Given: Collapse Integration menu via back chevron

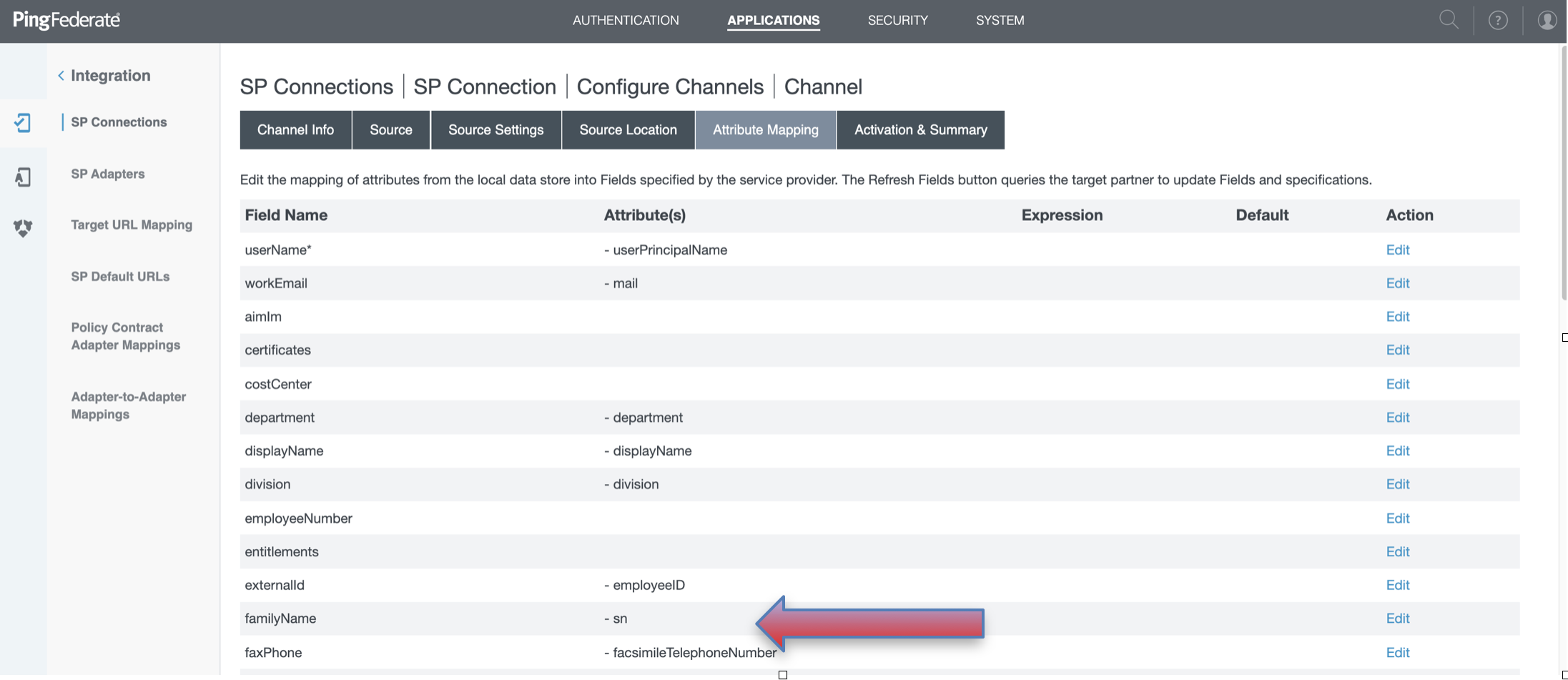Looking at the screenshot, I should [61, 76].
